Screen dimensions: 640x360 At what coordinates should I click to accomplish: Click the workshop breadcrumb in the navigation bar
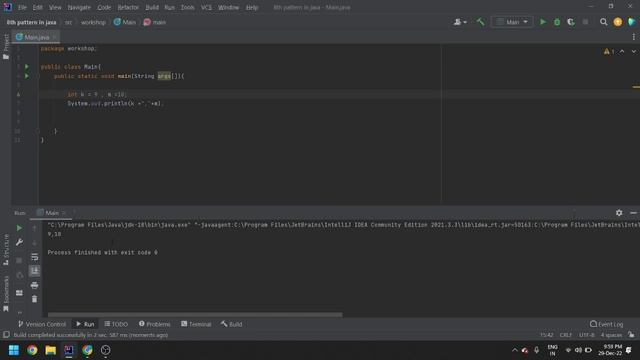93,22
